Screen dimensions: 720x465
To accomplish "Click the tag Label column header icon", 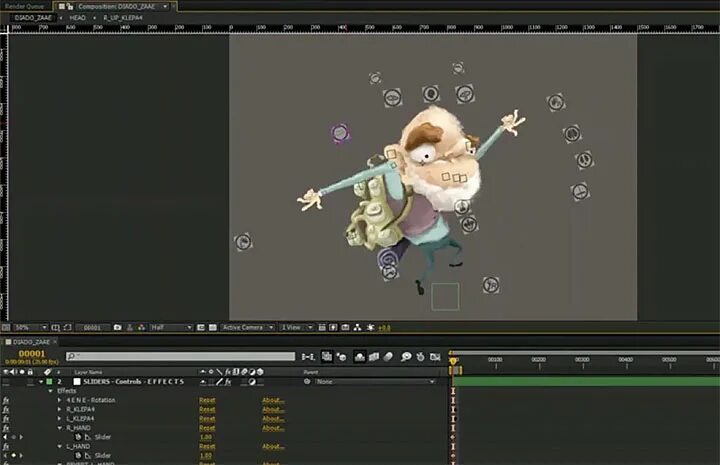I will point(47,372).
